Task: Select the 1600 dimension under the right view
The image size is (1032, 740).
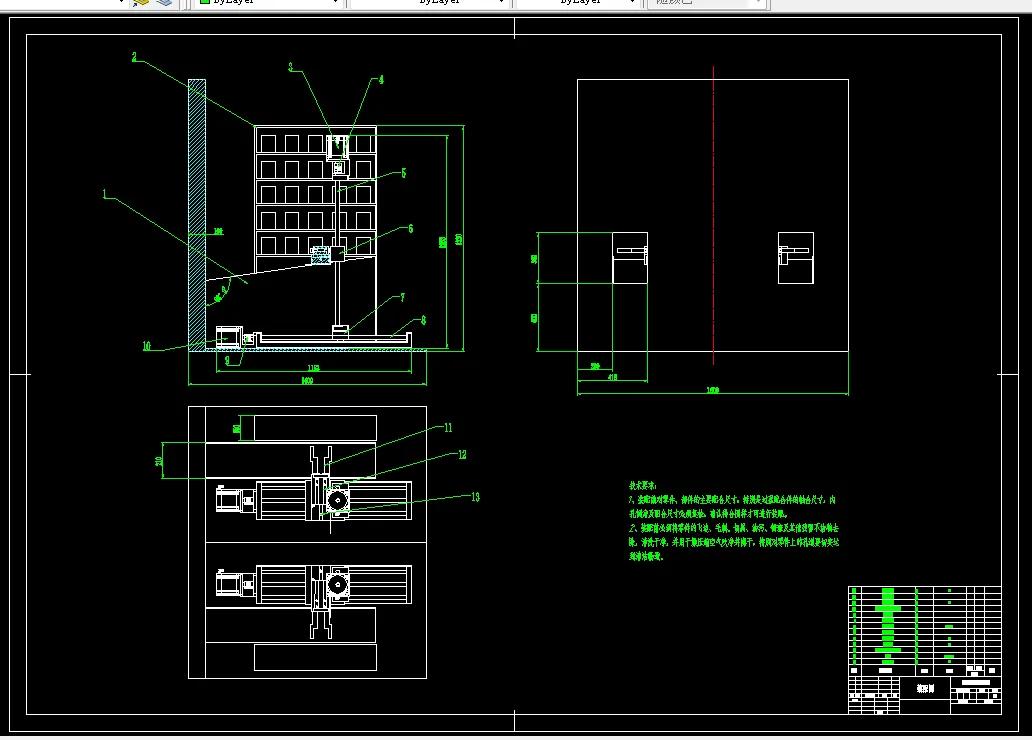Action: (x=713, y=390)
